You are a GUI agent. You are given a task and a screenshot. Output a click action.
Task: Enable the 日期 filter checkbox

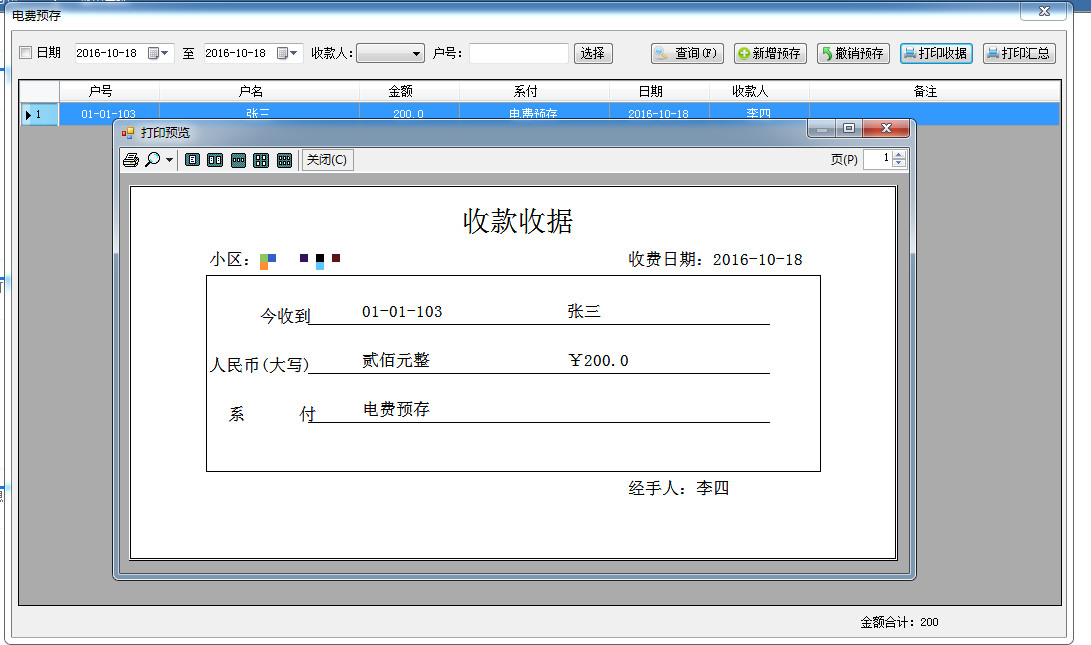tap(26, 53)
